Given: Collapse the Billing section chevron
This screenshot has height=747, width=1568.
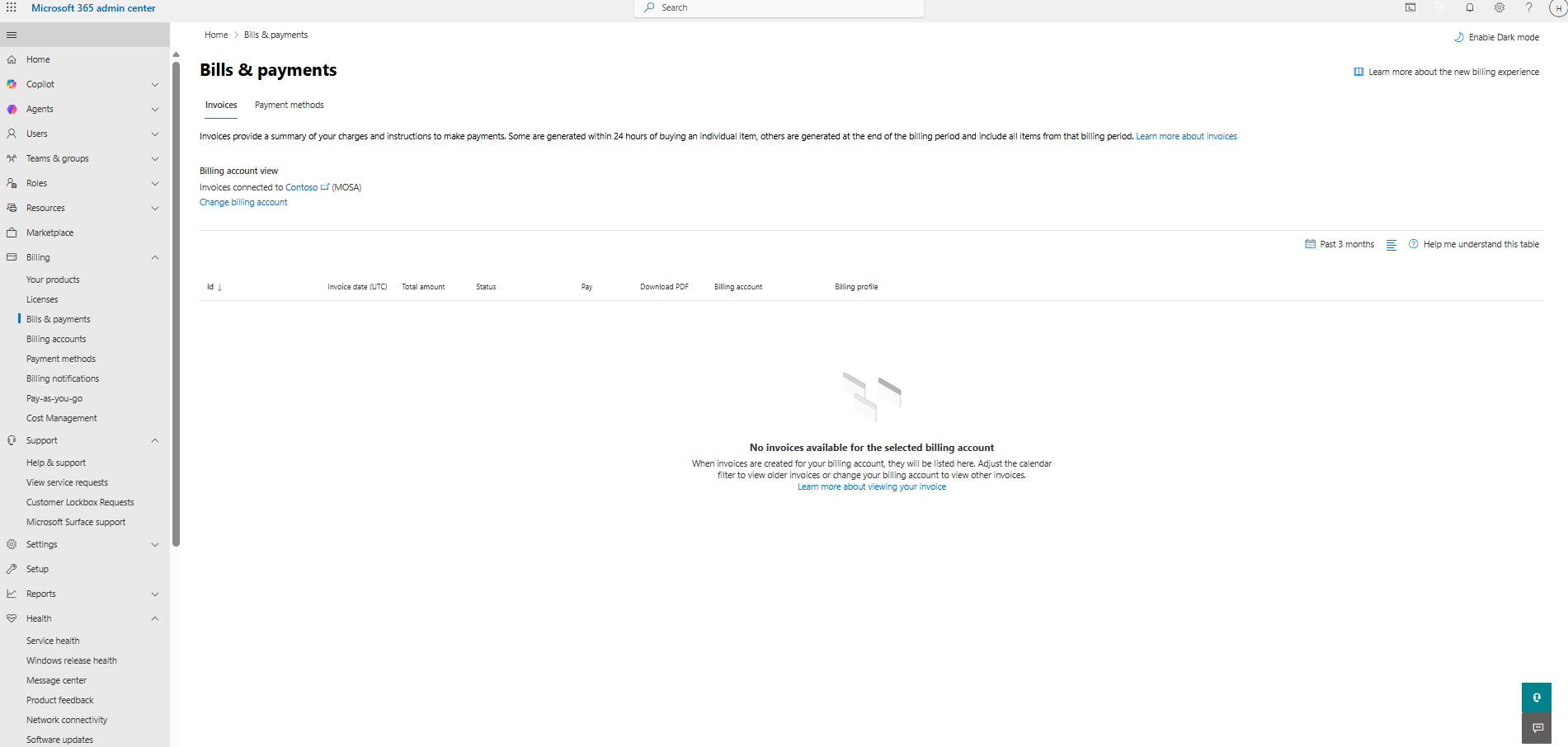Looking at the screenshot, I should coord(155,257).
